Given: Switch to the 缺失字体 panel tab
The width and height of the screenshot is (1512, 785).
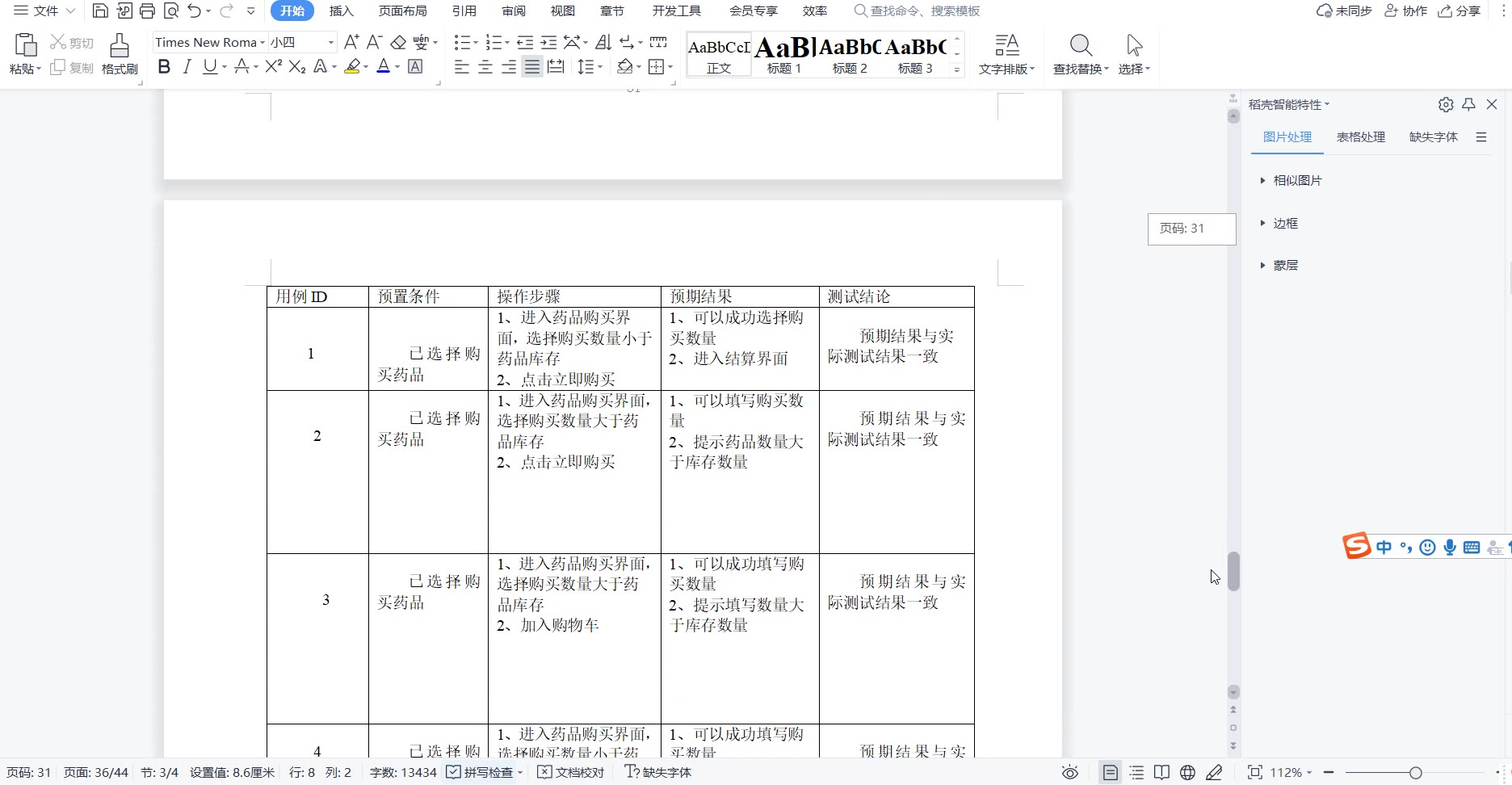Looking at the screenshot, I should coord(1434,137).
